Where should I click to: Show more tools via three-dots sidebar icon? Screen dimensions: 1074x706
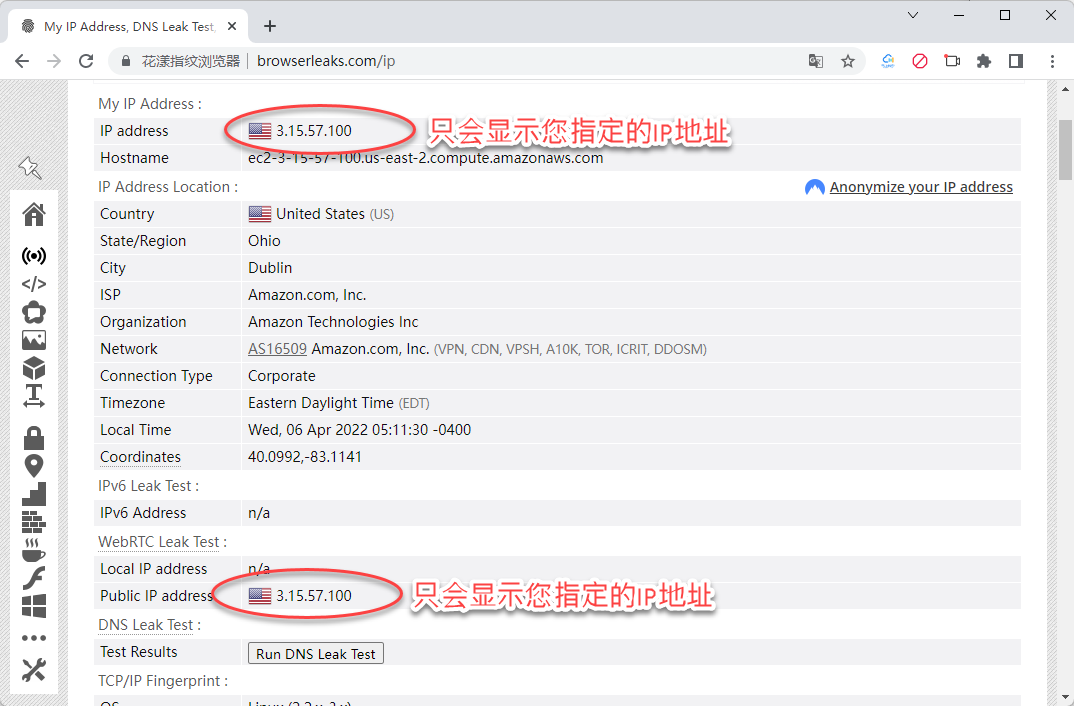pyautogui.click(x=34, y=638)
